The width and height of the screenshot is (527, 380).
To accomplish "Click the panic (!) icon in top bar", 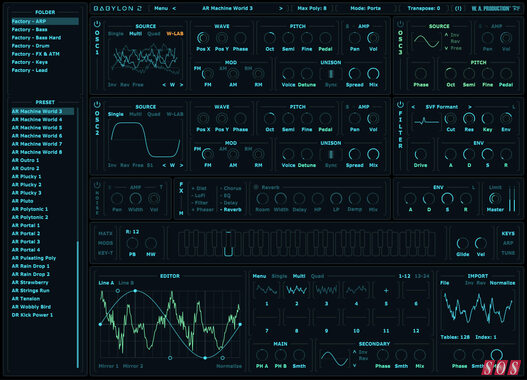I will [458, 8].
